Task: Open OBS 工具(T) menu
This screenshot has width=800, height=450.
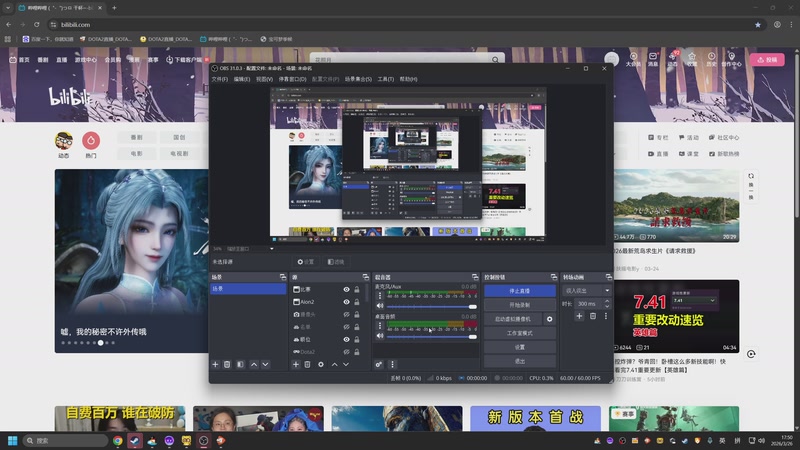Action: click(x=386, y=79)
